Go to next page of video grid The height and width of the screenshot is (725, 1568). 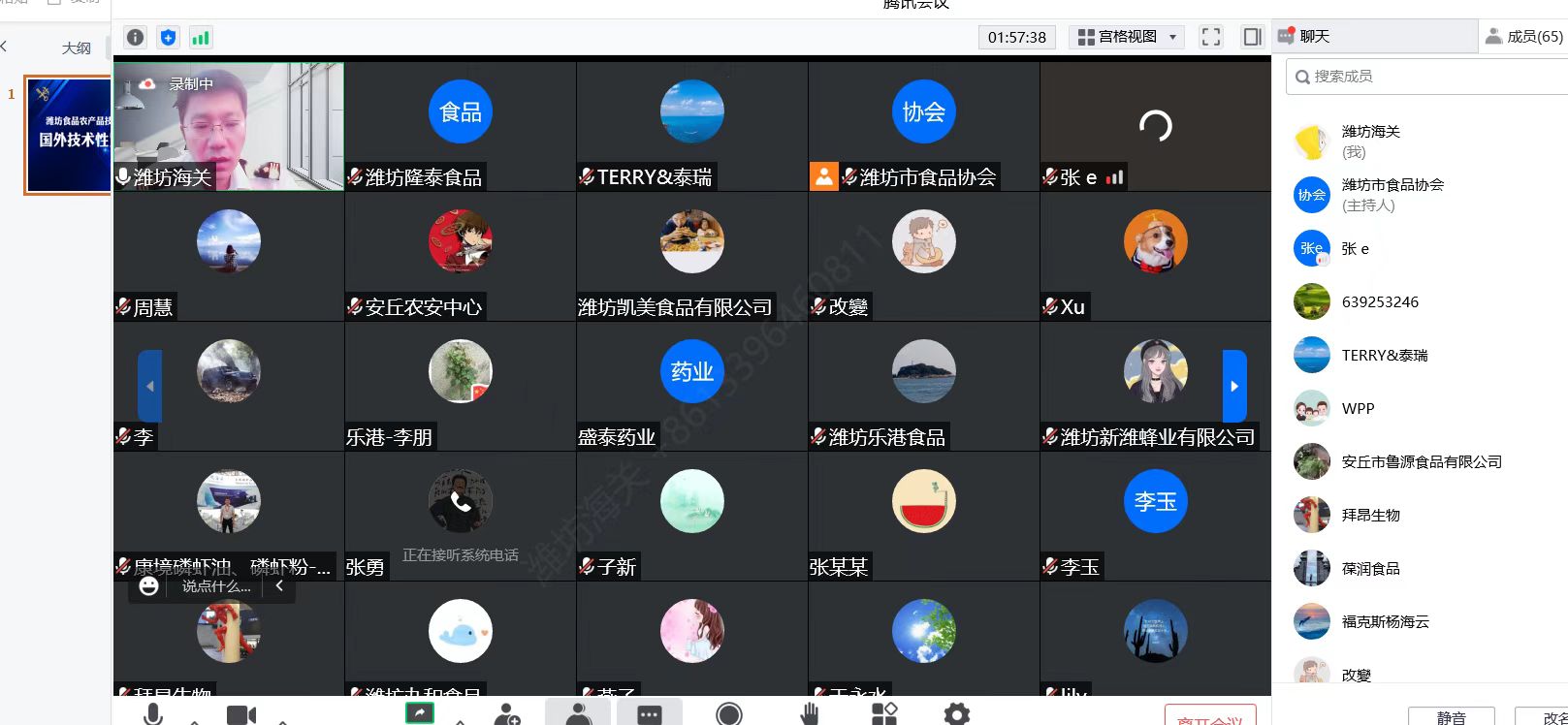(x=1234, y=386)
